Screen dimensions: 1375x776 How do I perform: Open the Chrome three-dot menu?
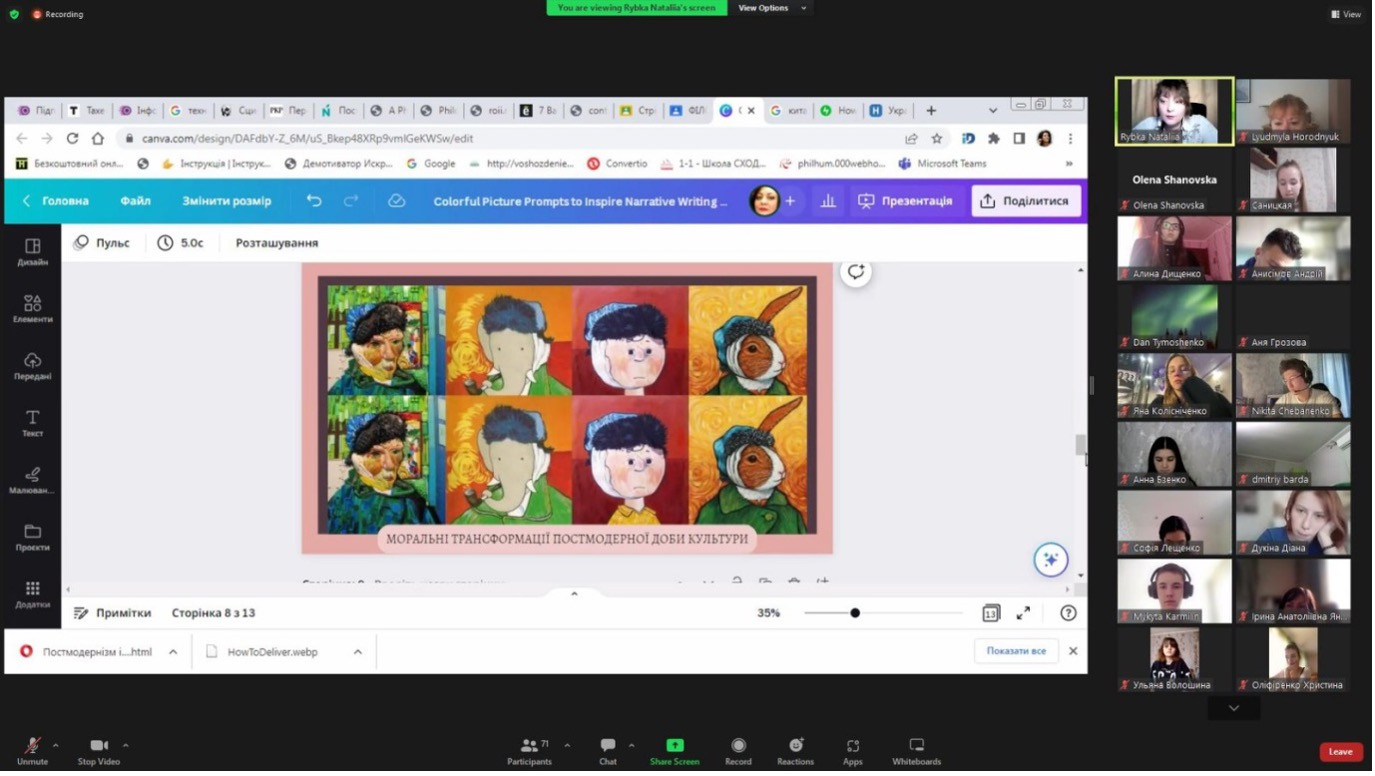1070,138
